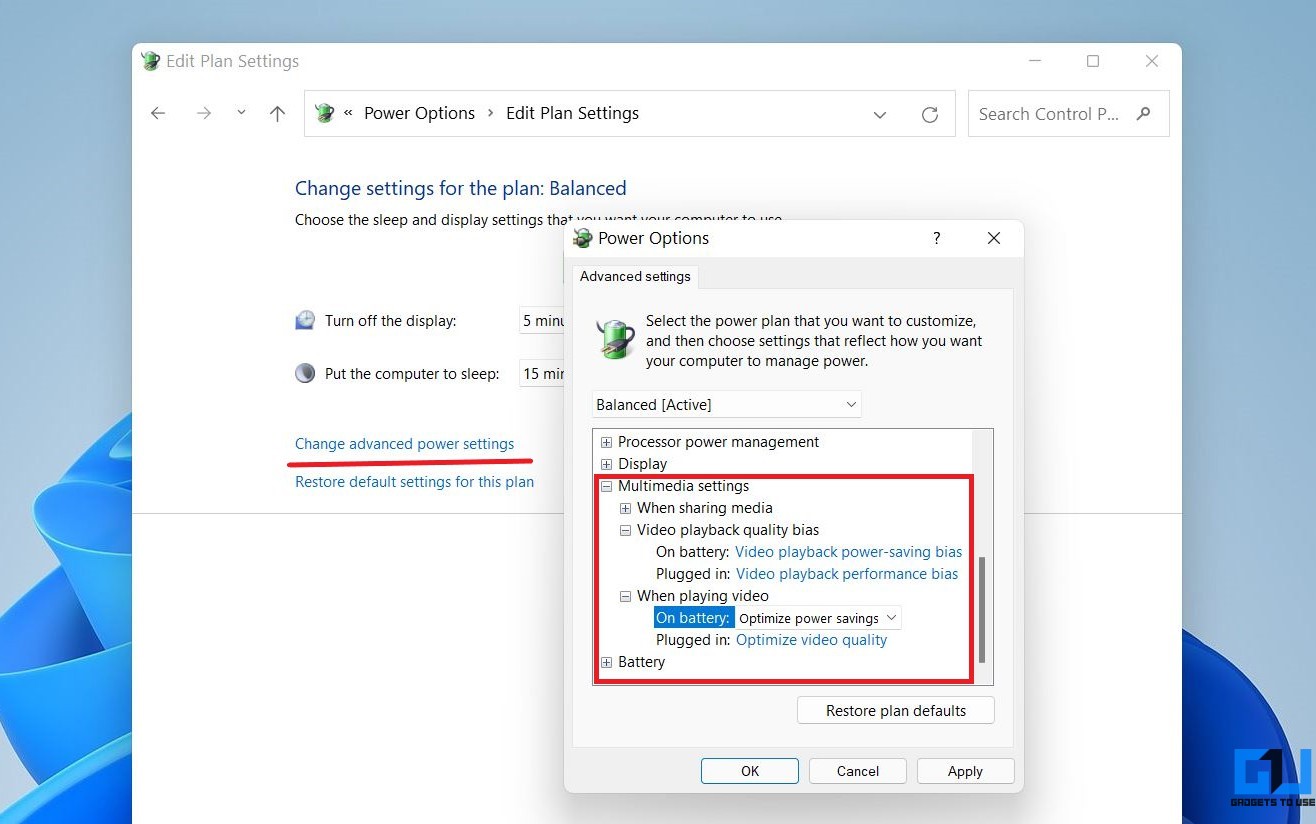
Task: Go back in Edit Plan Settings window
Action: point(158,114)
